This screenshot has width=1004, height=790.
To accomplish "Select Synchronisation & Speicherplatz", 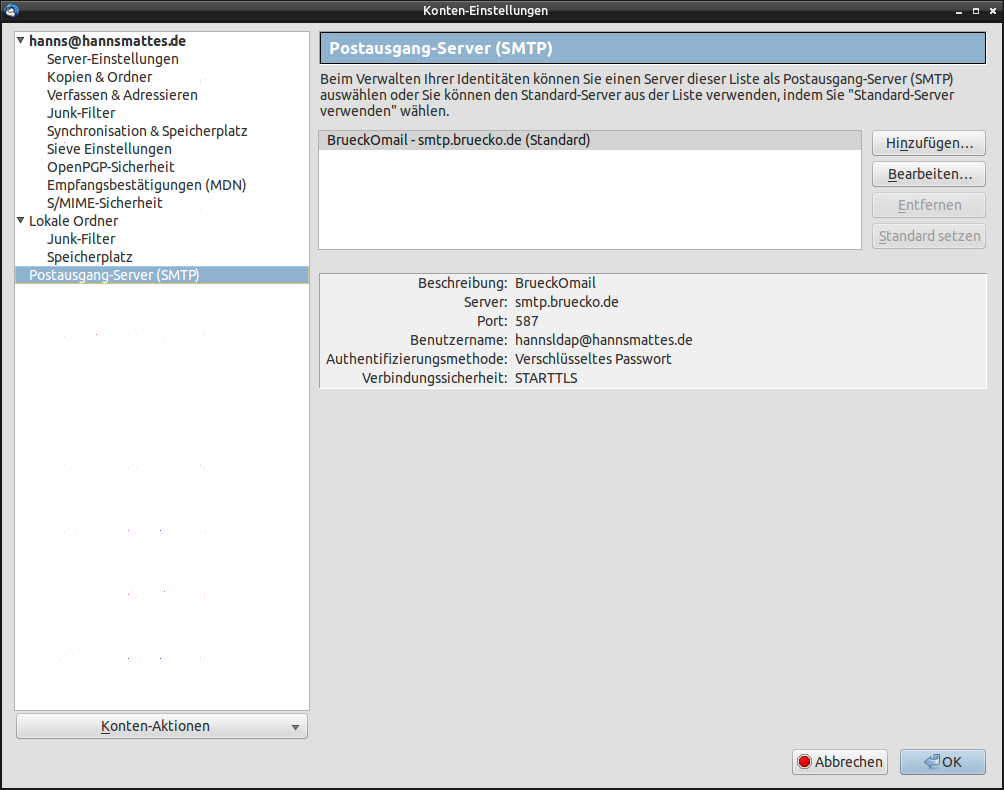I will point(147,131).
